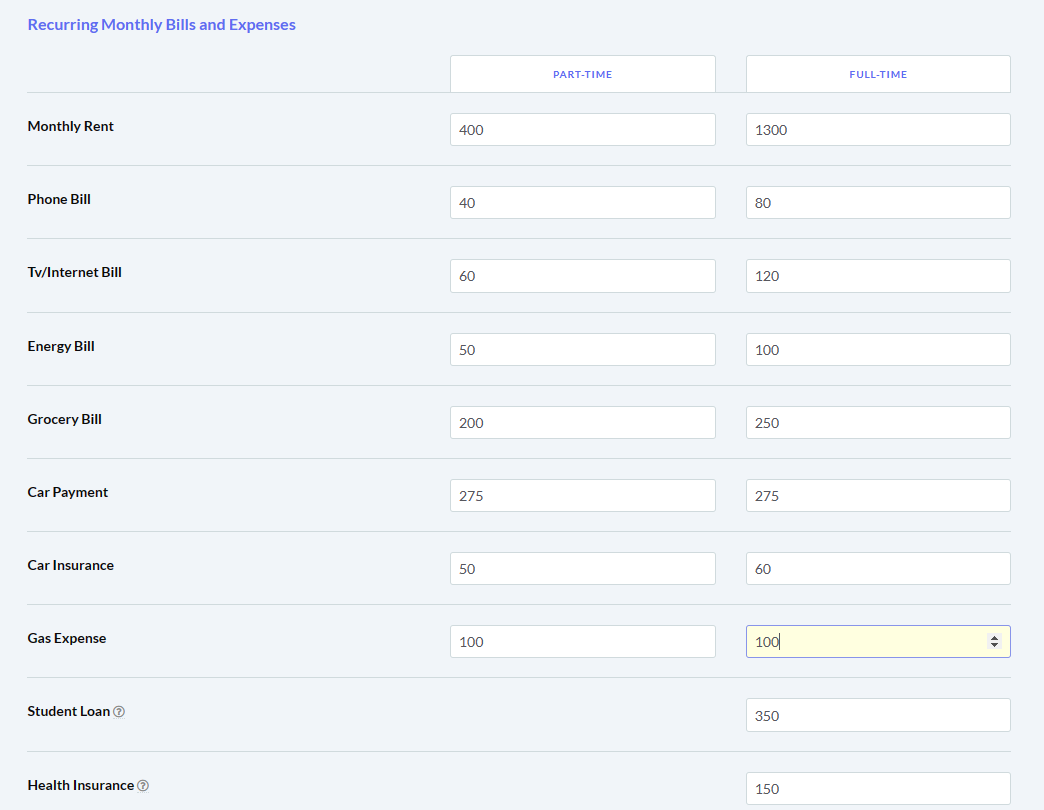The height and width of the screenshot is (810, 1044).
Task: Select the Health Insurance field showing 150
Action: 878,789
